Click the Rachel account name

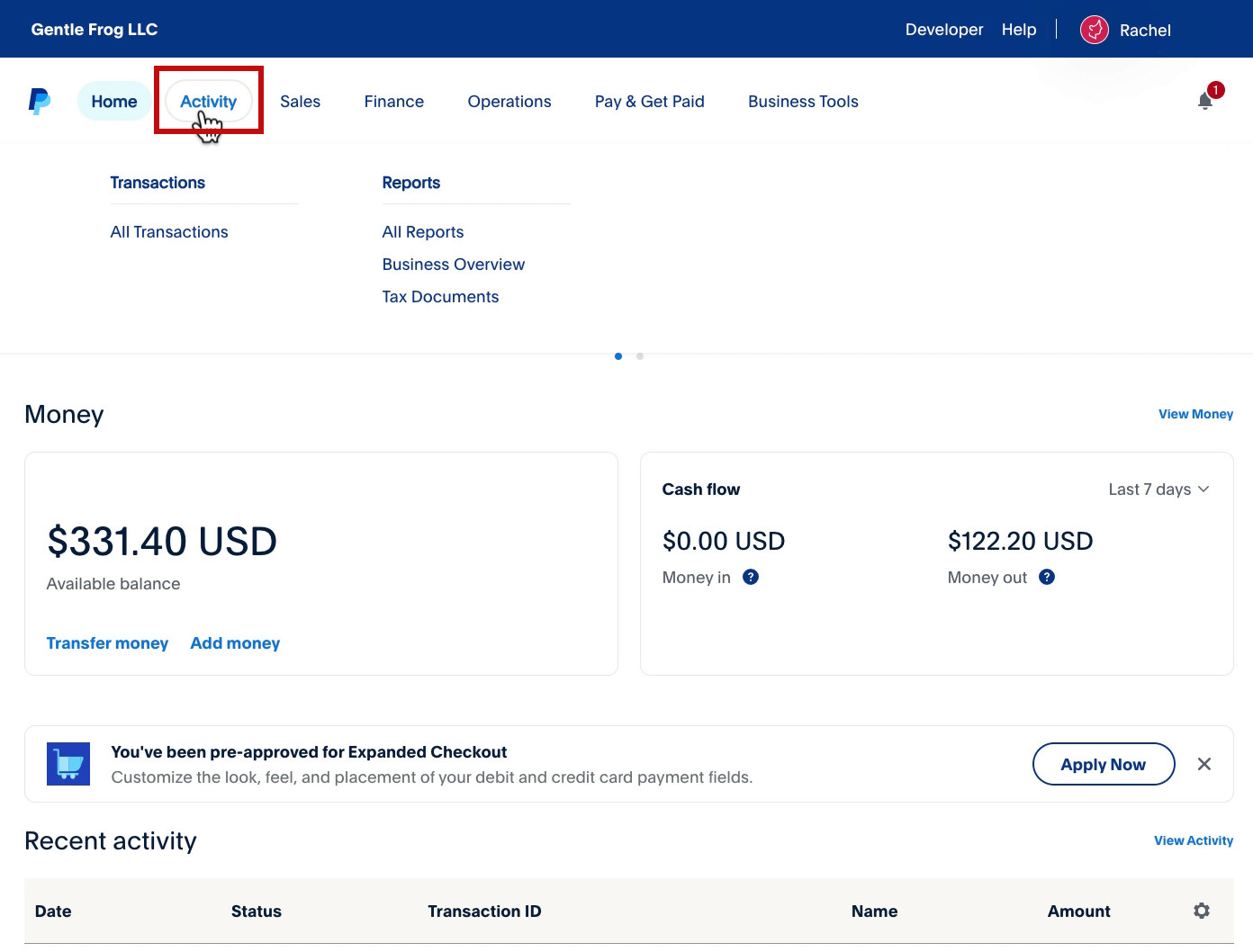click(1145, 31)
